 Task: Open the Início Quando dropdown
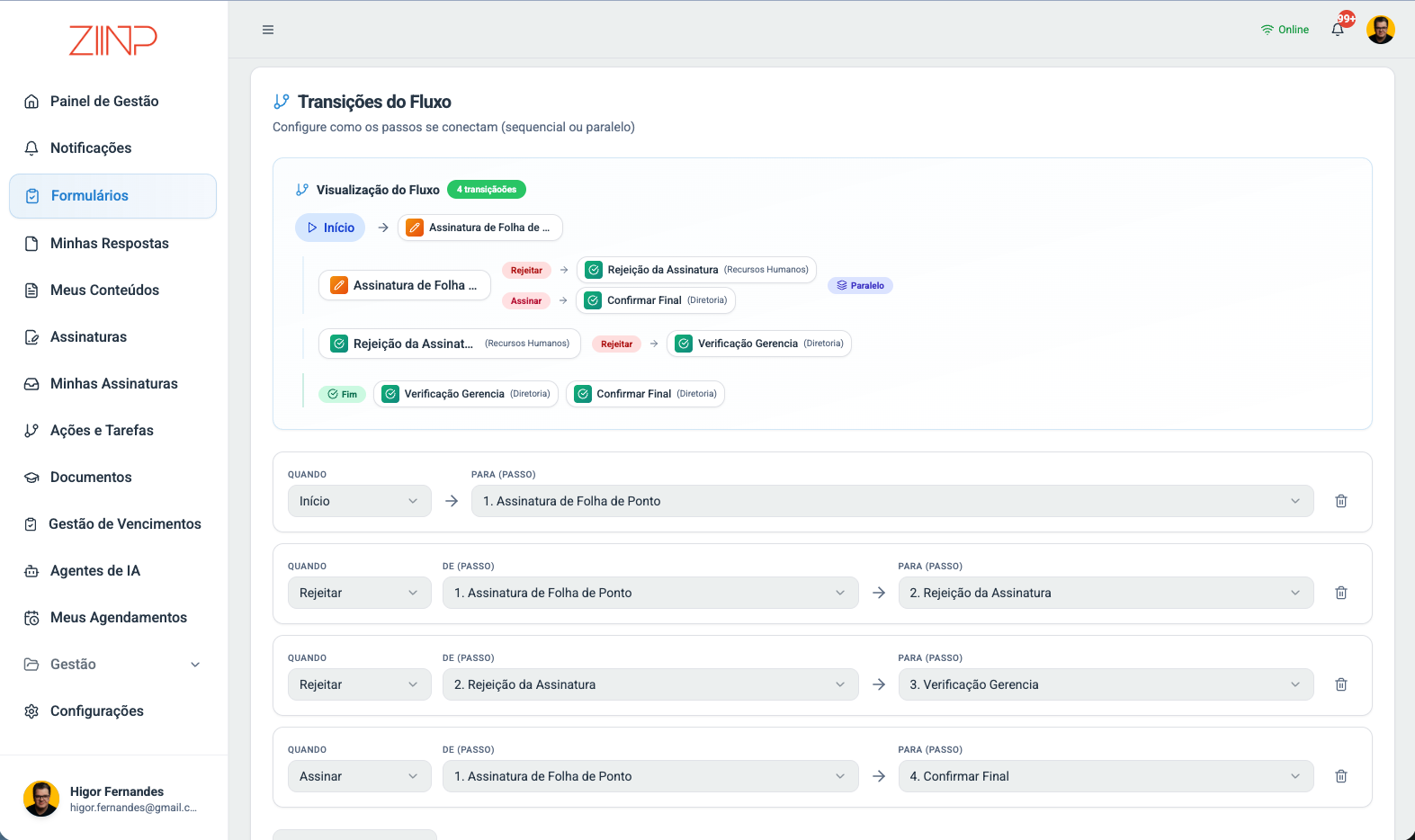coord(360,501)
